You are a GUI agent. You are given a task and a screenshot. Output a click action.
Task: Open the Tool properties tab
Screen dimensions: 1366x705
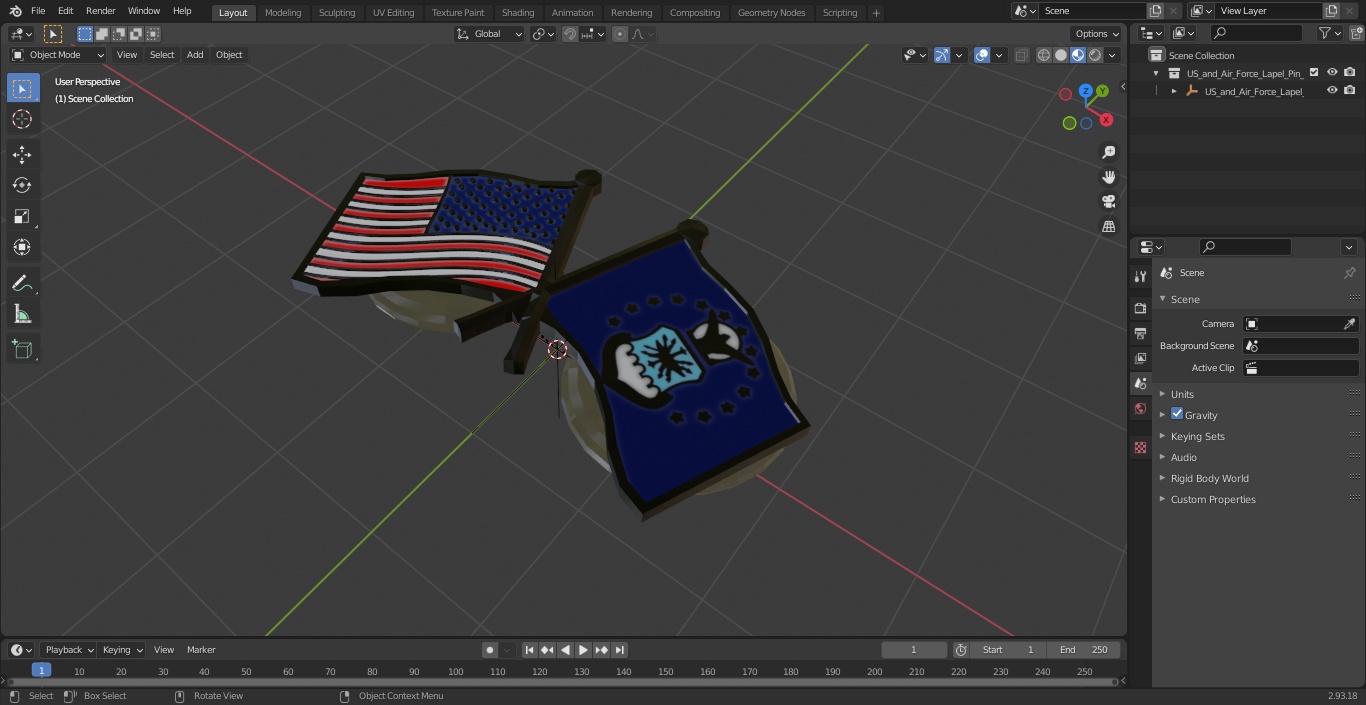click(x=1140, y=277)
